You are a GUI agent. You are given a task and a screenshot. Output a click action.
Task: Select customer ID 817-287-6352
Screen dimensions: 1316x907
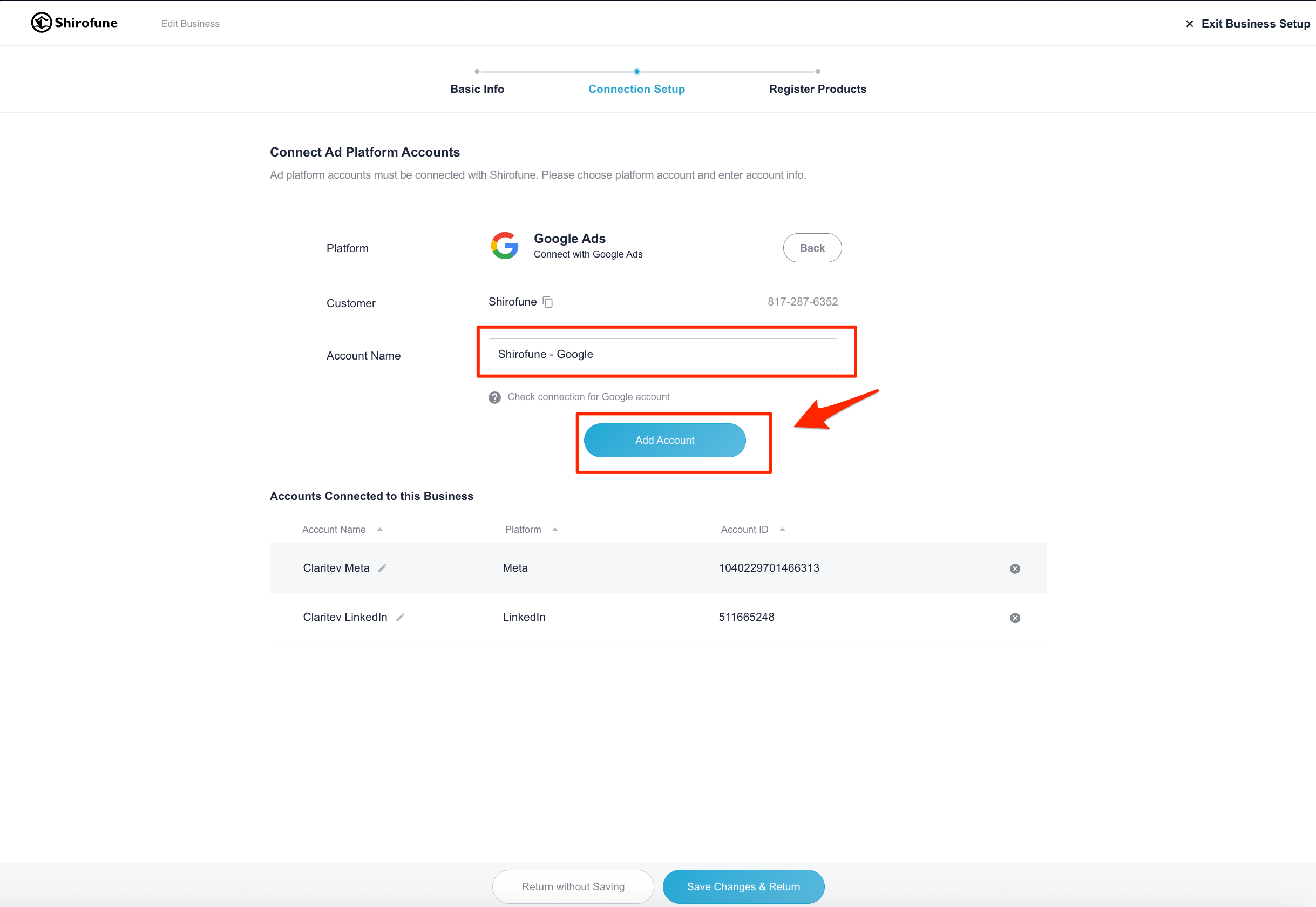coord(802,302)
